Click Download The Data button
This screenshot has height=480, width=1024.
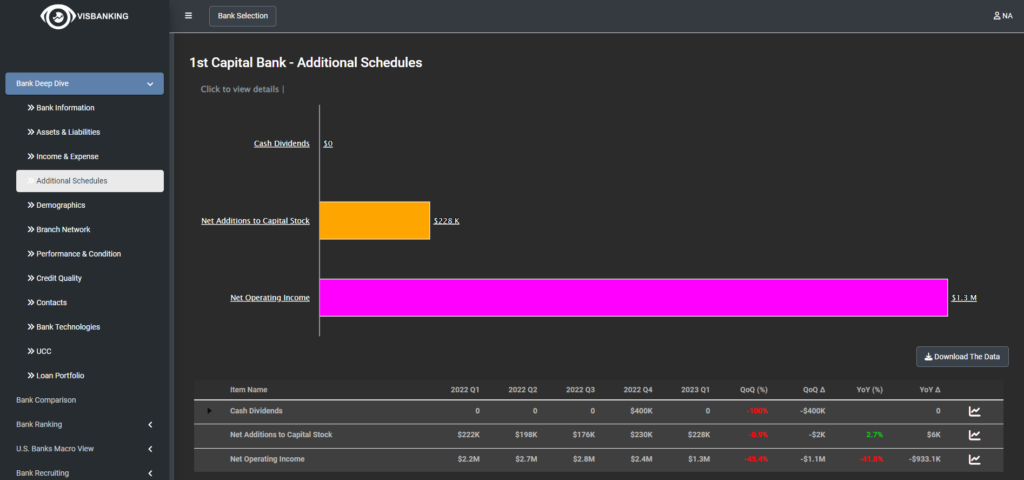click(962, 356)
